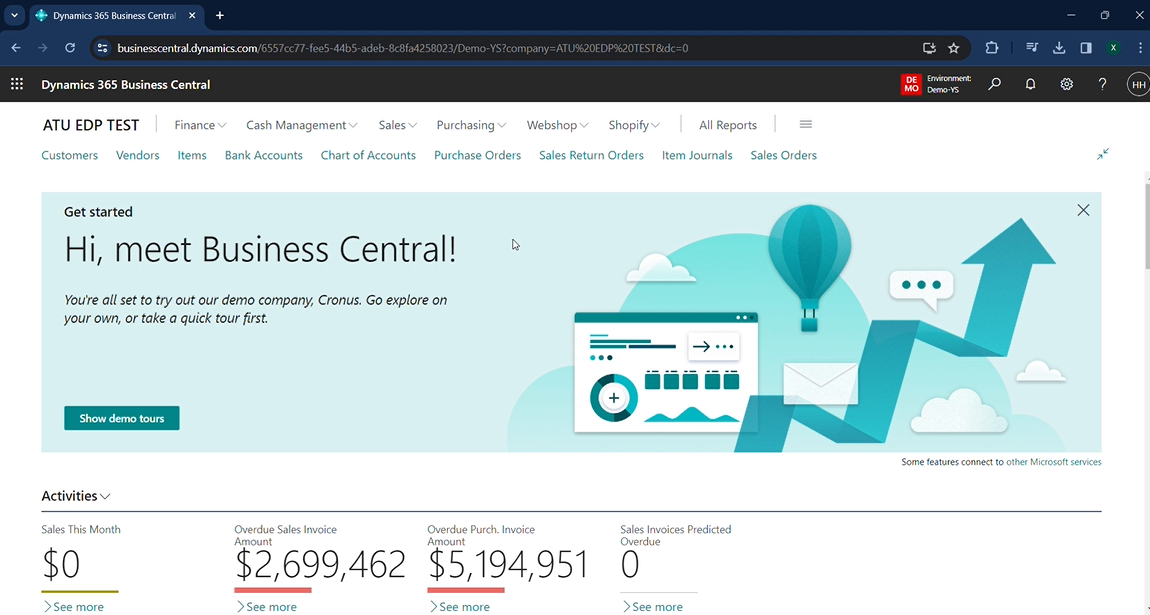Collapse the page using the shrink arrows icon

(x=1103, y=154)
